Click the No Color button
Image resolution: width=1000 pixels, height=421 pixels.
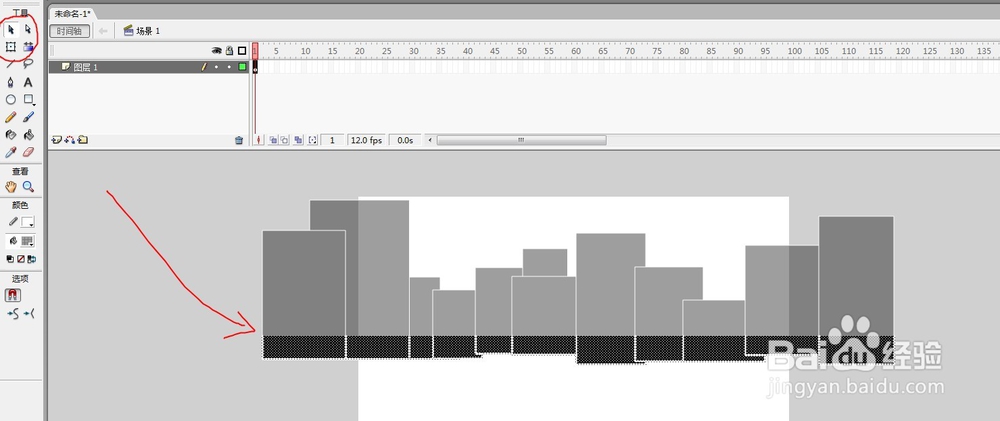click(20, 259)
